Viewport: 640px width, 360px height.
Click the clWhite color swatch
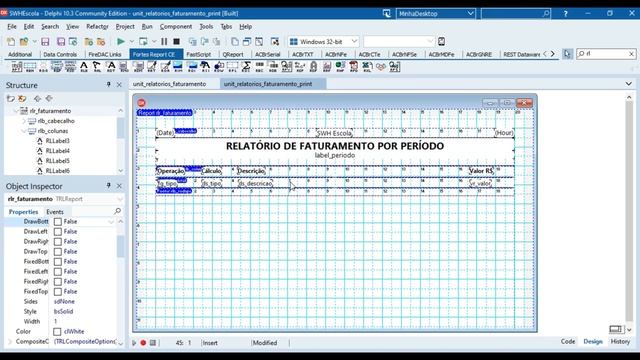[x=58, y=331]
